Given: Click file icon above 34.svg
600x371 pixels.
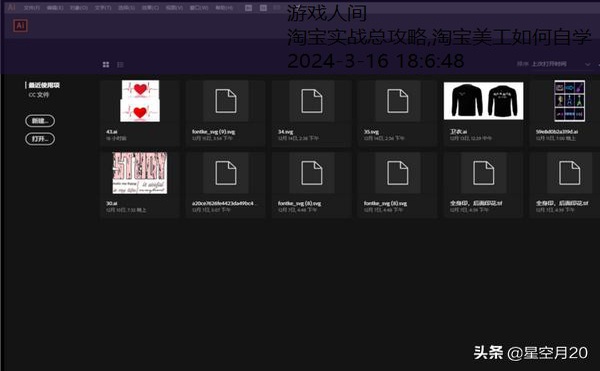Looking at the screenshot, I should pos(312,101).
